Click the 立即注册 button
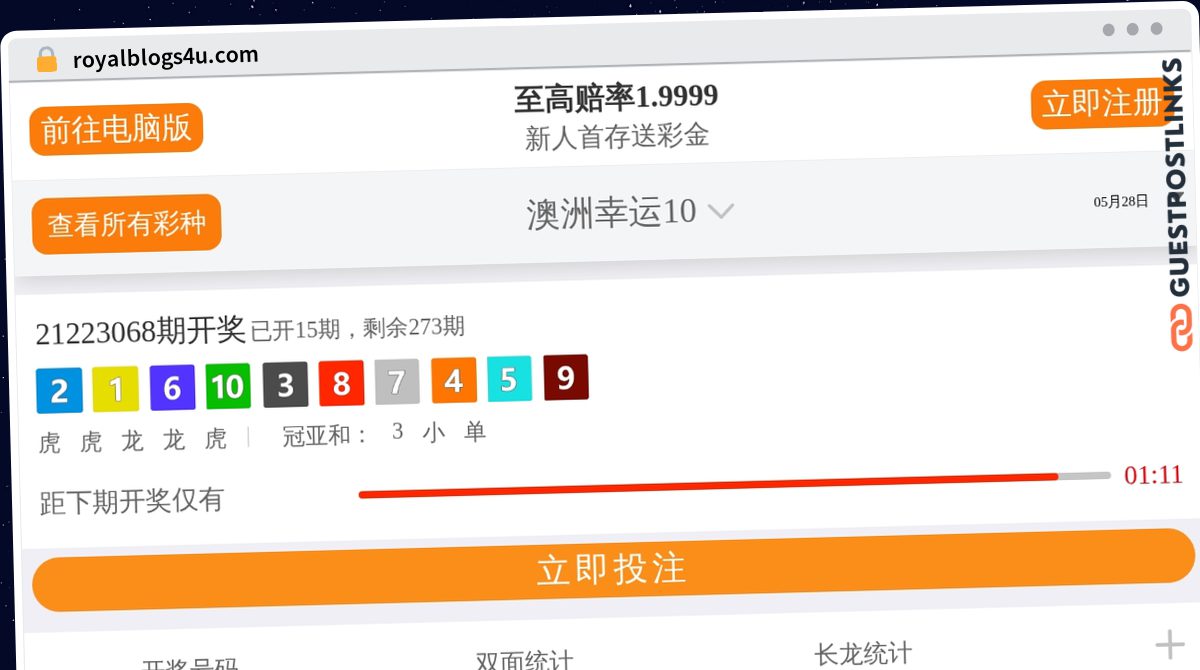1200x670 pixels. click(1098, 103)
